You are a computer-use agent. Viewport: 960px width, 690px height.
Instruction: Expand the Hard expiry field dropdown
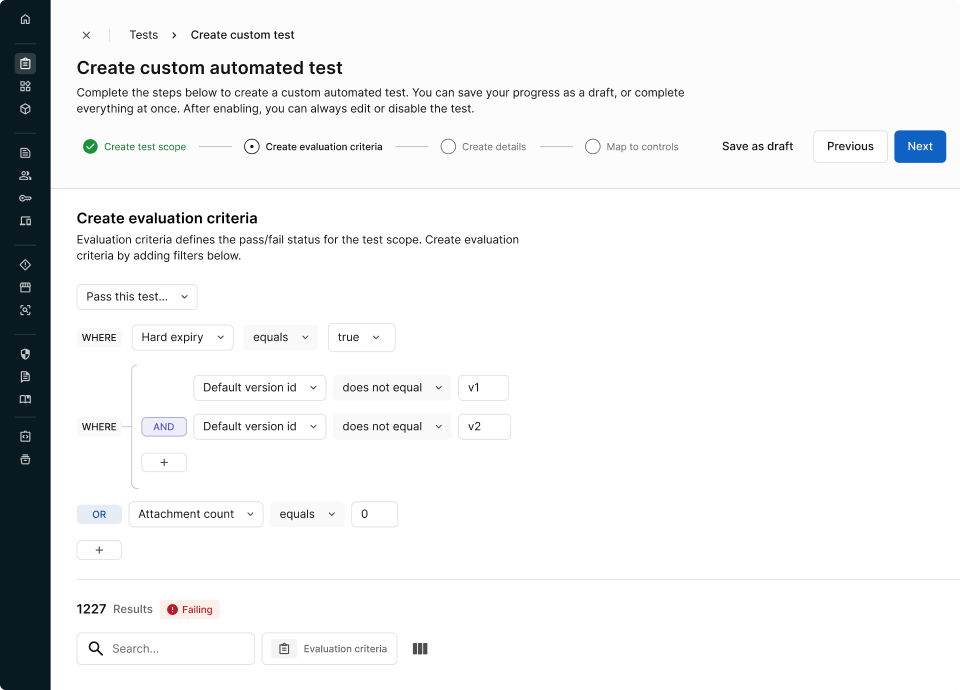coord(182,338)
